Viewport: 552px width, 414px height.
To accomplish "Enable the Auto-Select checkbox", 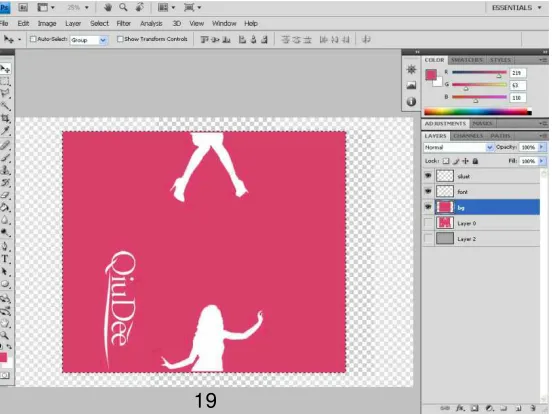I will click(33, 39).
